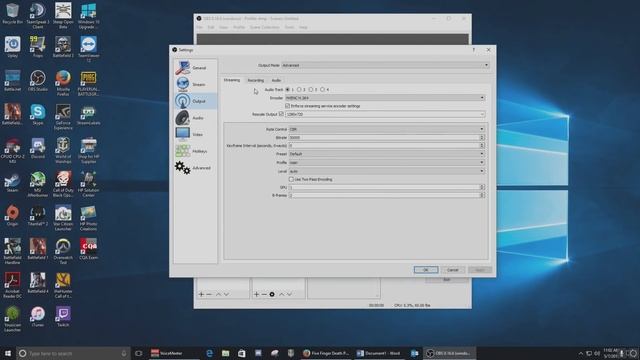Open source properties gear in OBS window

click(x=272, y=294)
